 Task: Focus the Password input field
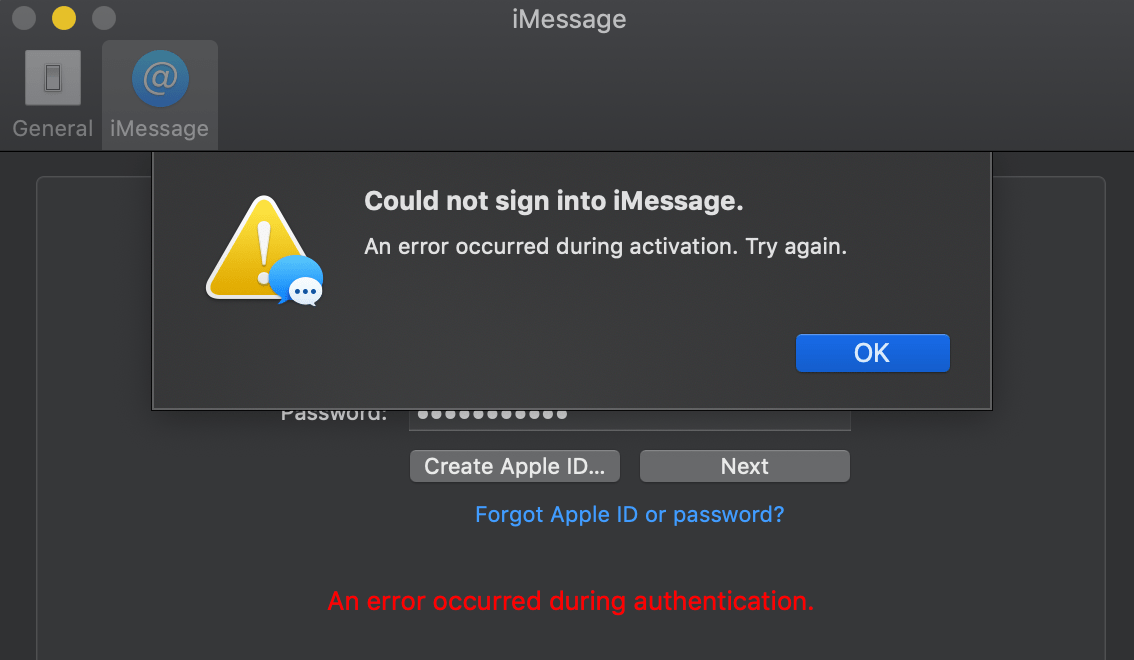click(629, 419)
